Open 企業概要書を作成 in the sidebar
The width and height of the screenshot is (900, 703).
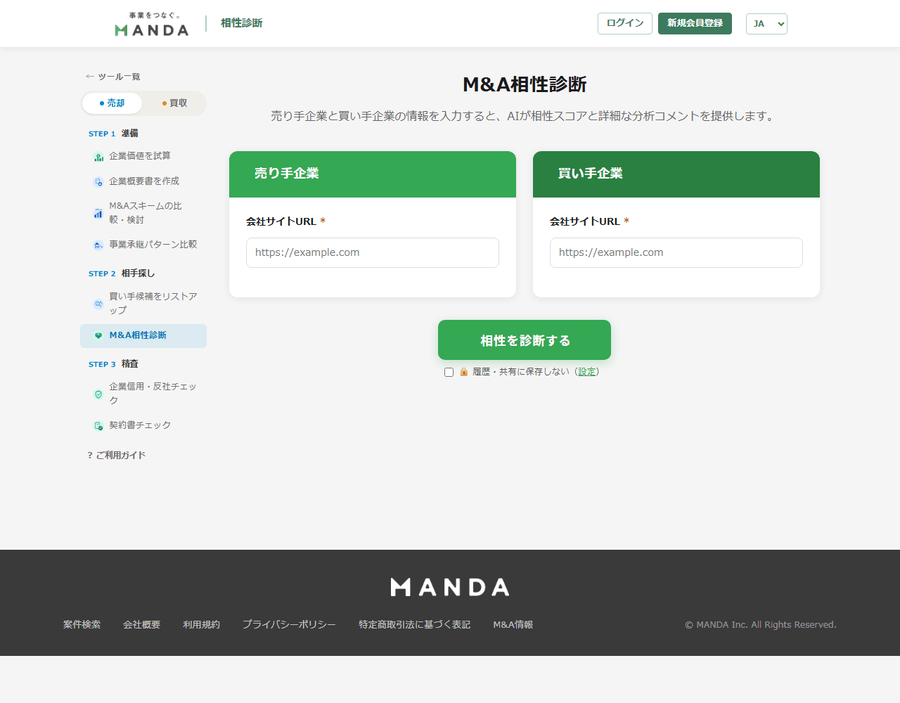143,181
